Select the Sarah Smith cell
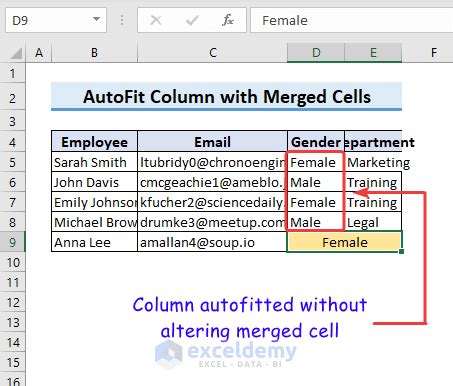The height and width of the screenshot is (386, 453). (94, 162)
